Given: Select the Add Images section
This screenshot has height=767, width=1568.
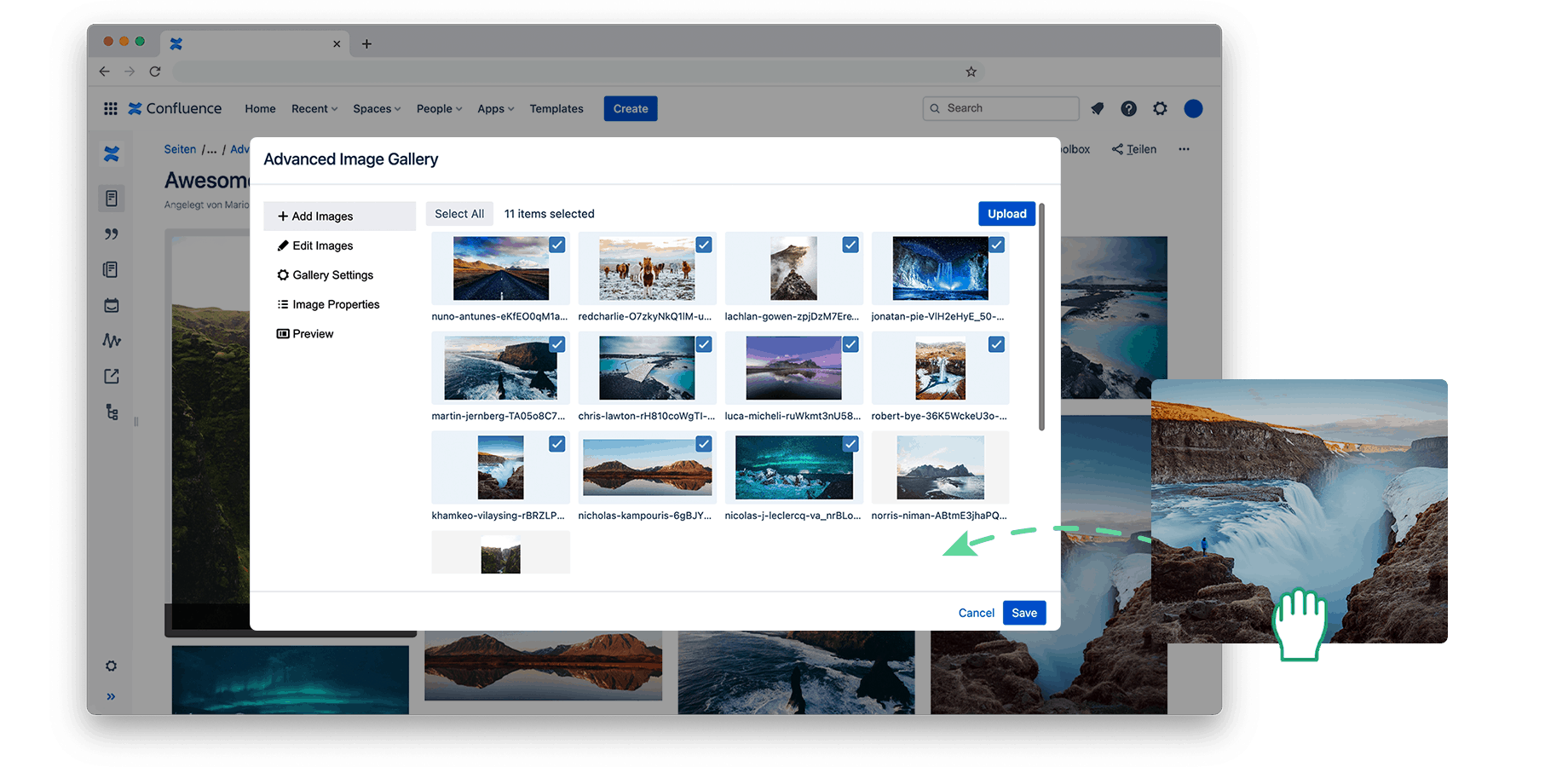Looking at the screenshot, I should (339, 216).
